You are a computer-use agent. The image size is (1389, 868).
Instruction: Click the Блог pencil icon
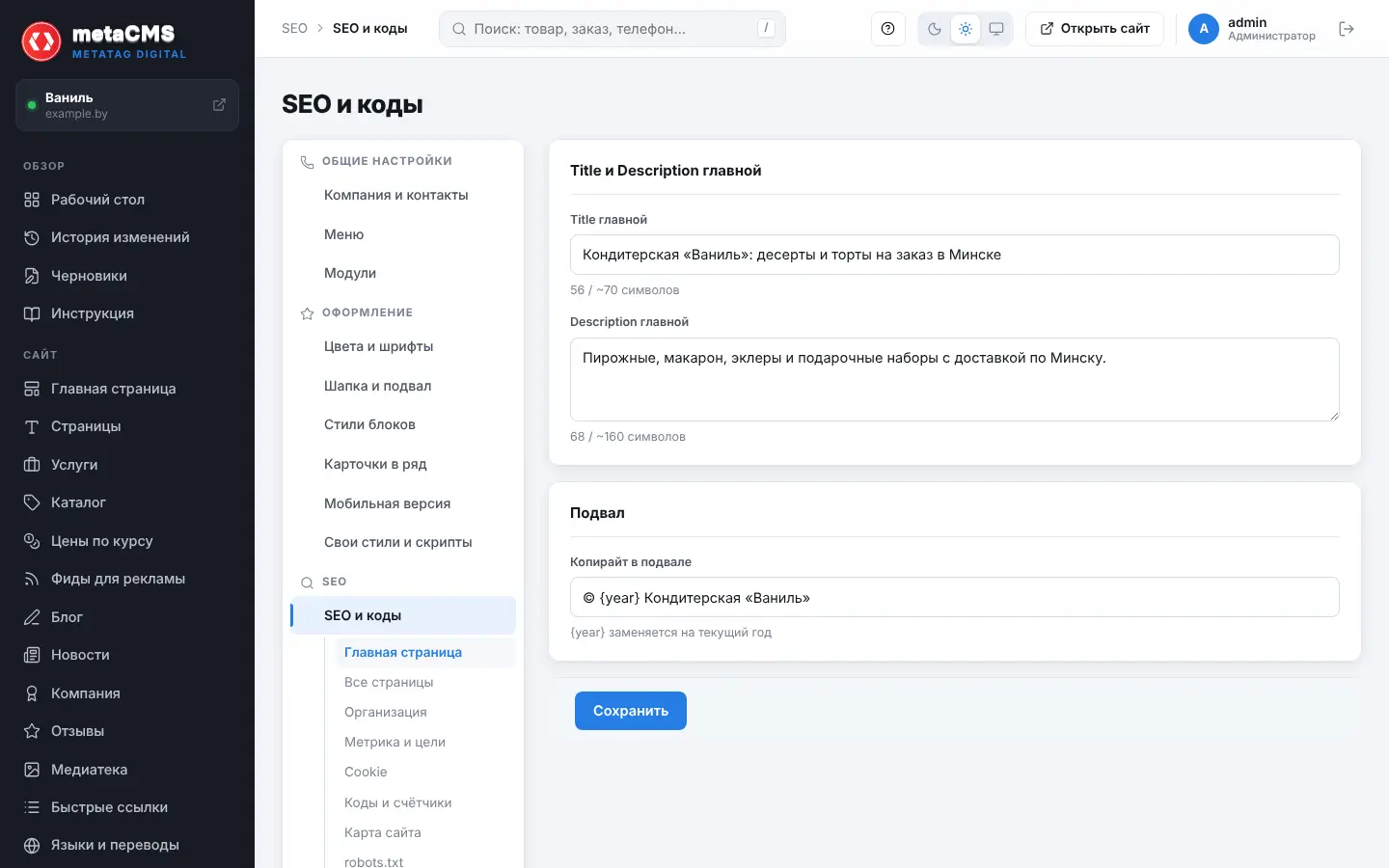pyautogui.click(x=32, y=617)
